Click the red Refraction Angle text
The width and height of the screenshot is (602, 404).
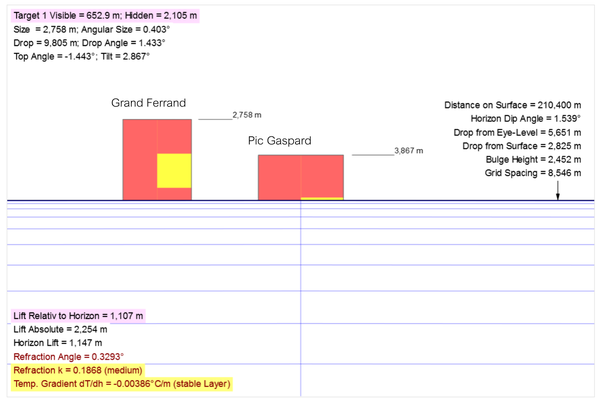point(68,357)
